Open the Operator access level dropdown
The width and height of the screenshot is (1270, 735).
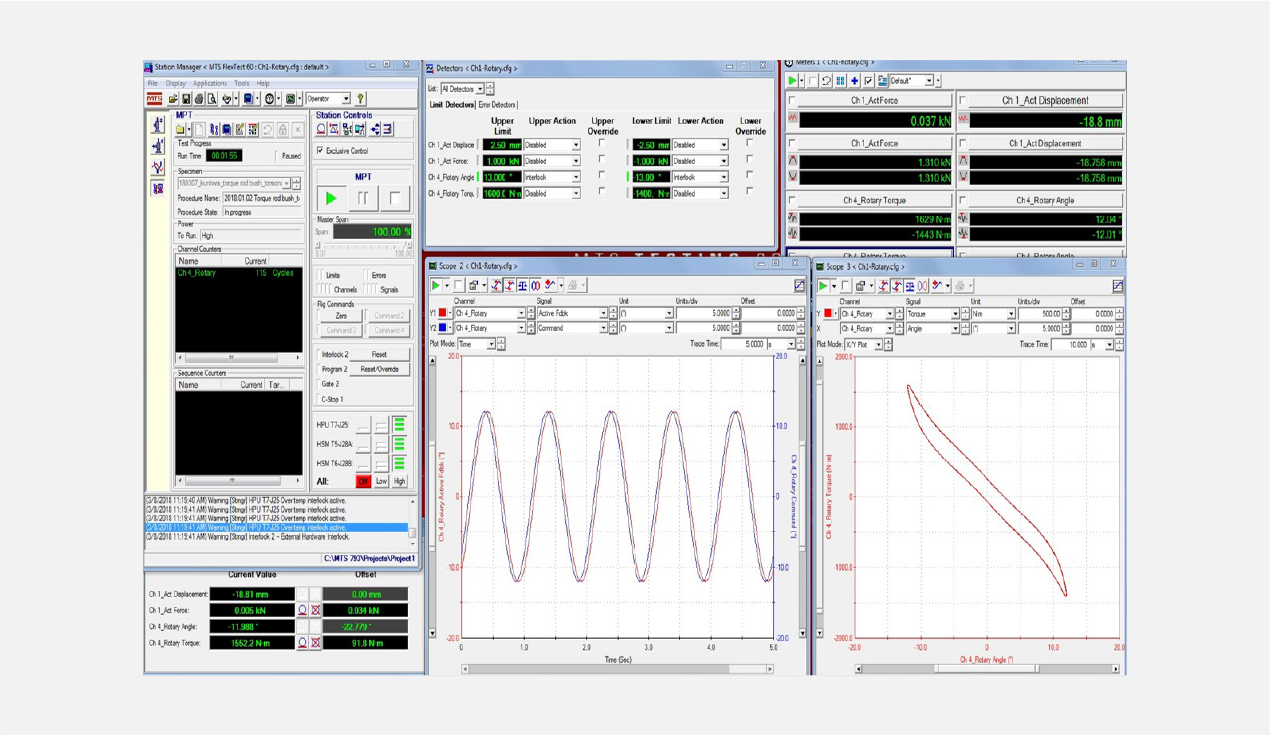tap(345, 99)
